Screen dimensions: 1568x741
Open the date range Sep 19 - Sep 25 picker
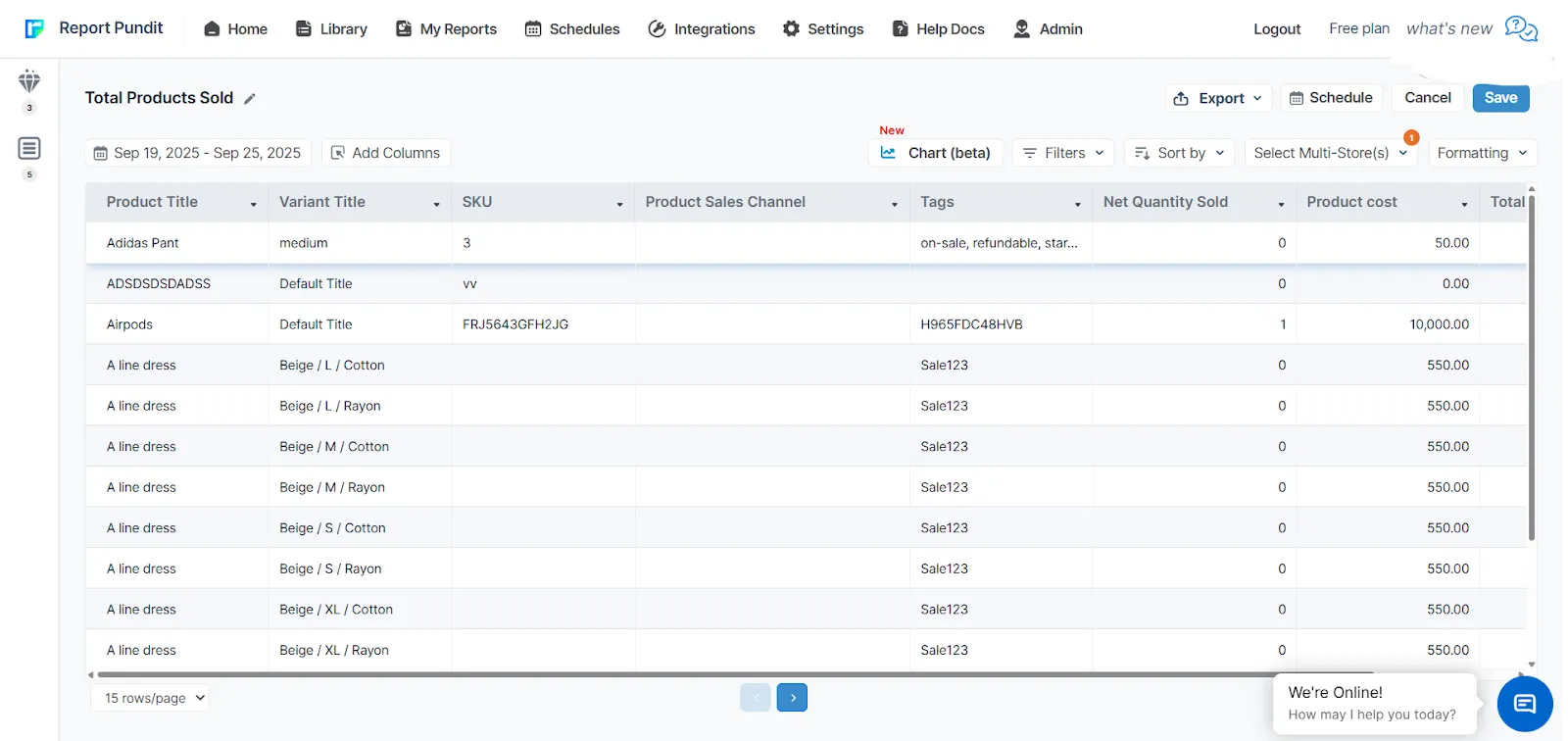click(x=199, y=153)
